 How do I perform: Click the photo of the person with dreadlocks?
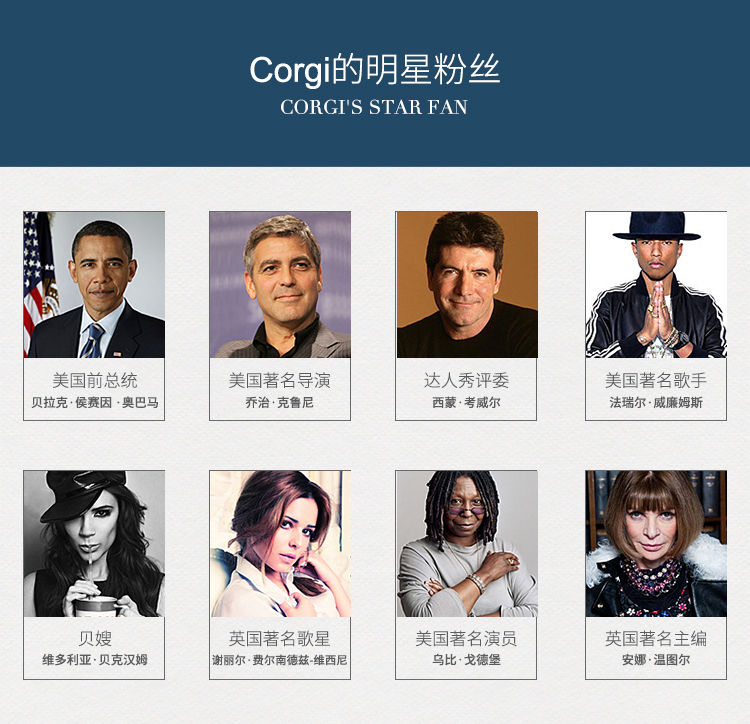[x=467, y=544]
